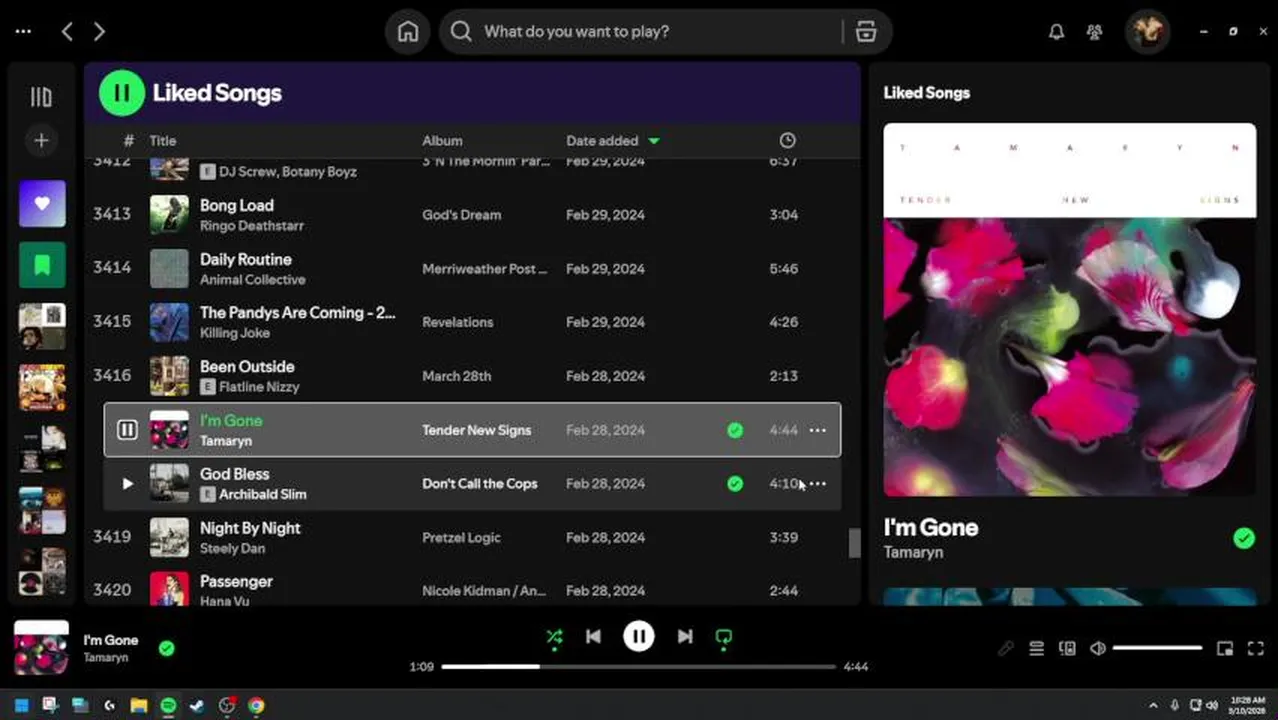Toggle liked check on God Bless row
Image resolution: width=1278 pixels, height=720 pixels.
pos(735,484)
